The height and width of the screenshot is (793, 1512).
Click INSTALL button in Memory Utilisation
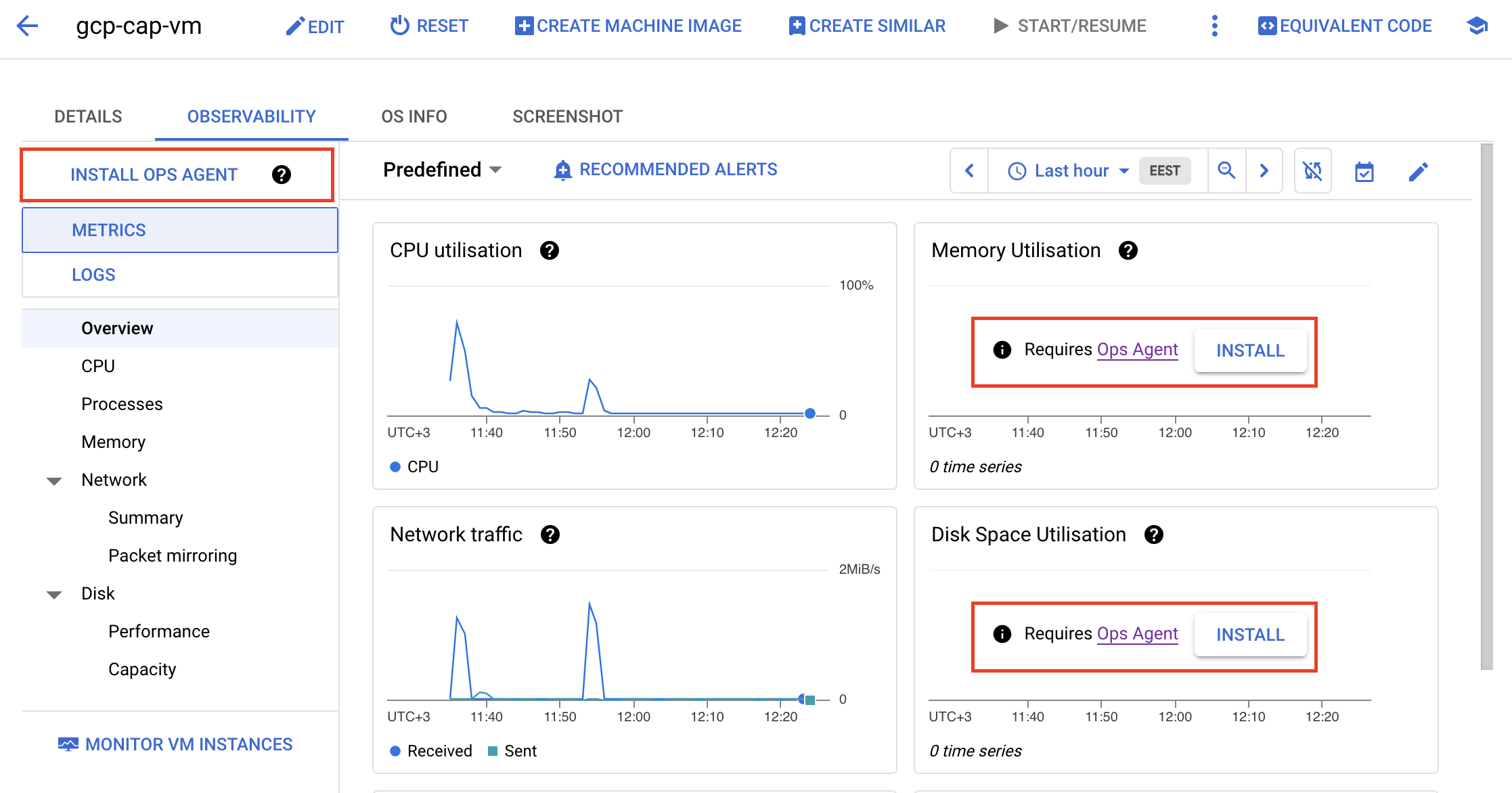click(1249, 350)
